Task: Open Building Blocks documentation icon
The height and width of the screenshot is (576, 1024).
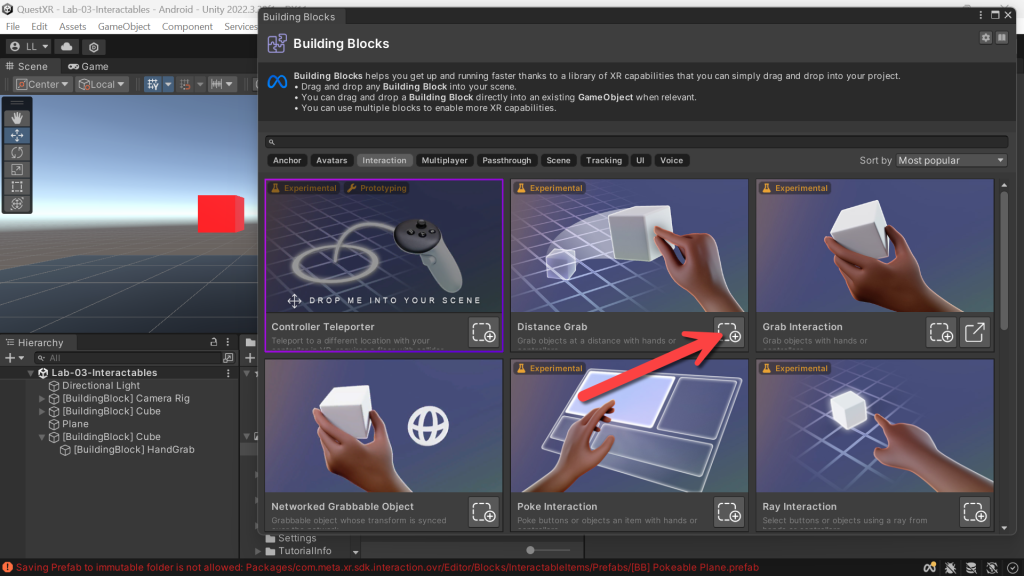Action: pyautogui.click(x=1002, y=38)
